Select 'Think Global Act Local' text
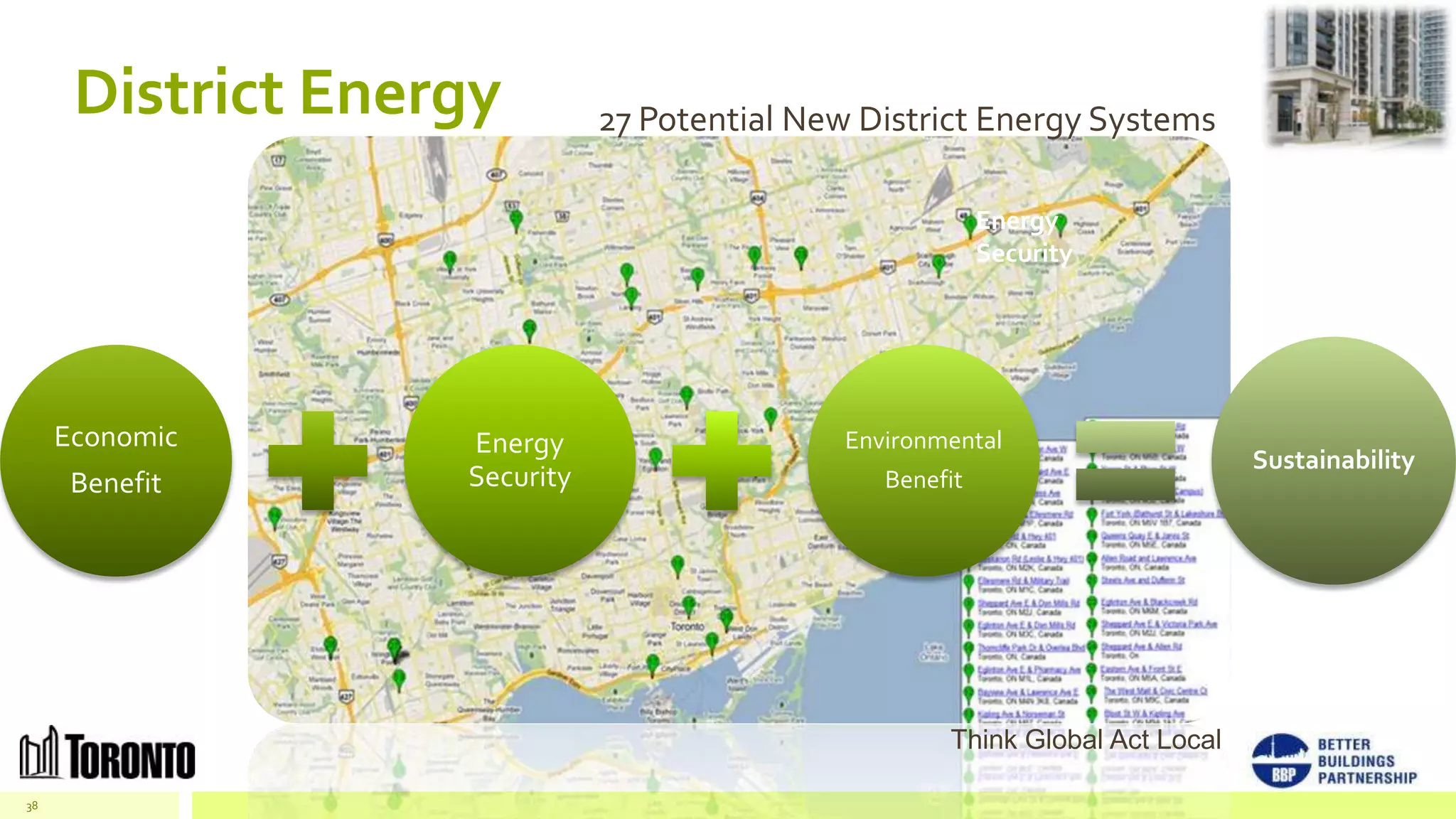The width and height of the screenshot is (1456, 819). (x=1086, y=739)
